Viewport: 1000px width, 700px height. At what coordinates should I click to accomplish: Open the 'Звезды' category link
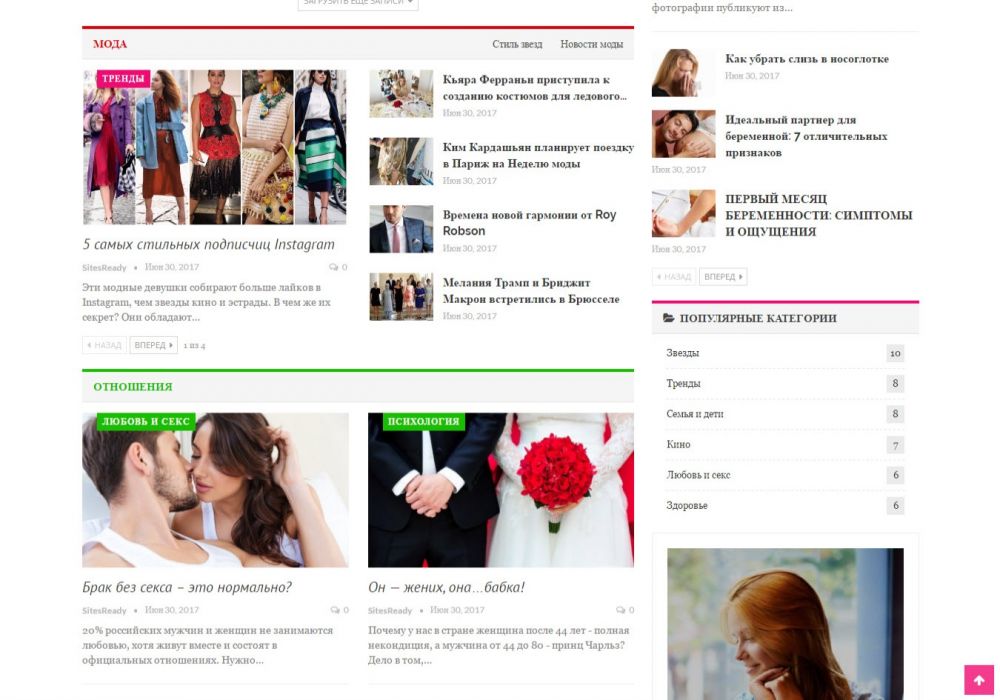(683, 353)
